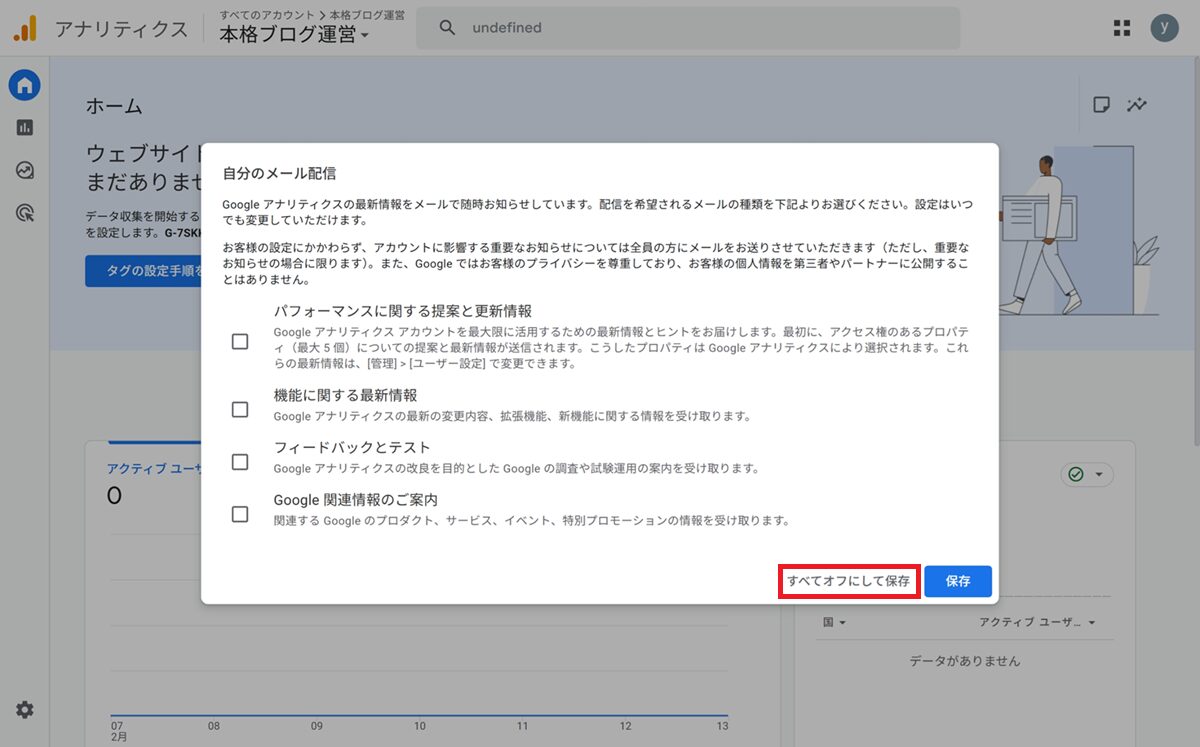Open the Advertising icon in sidebar
The image size is (1200, 747).
25,212
